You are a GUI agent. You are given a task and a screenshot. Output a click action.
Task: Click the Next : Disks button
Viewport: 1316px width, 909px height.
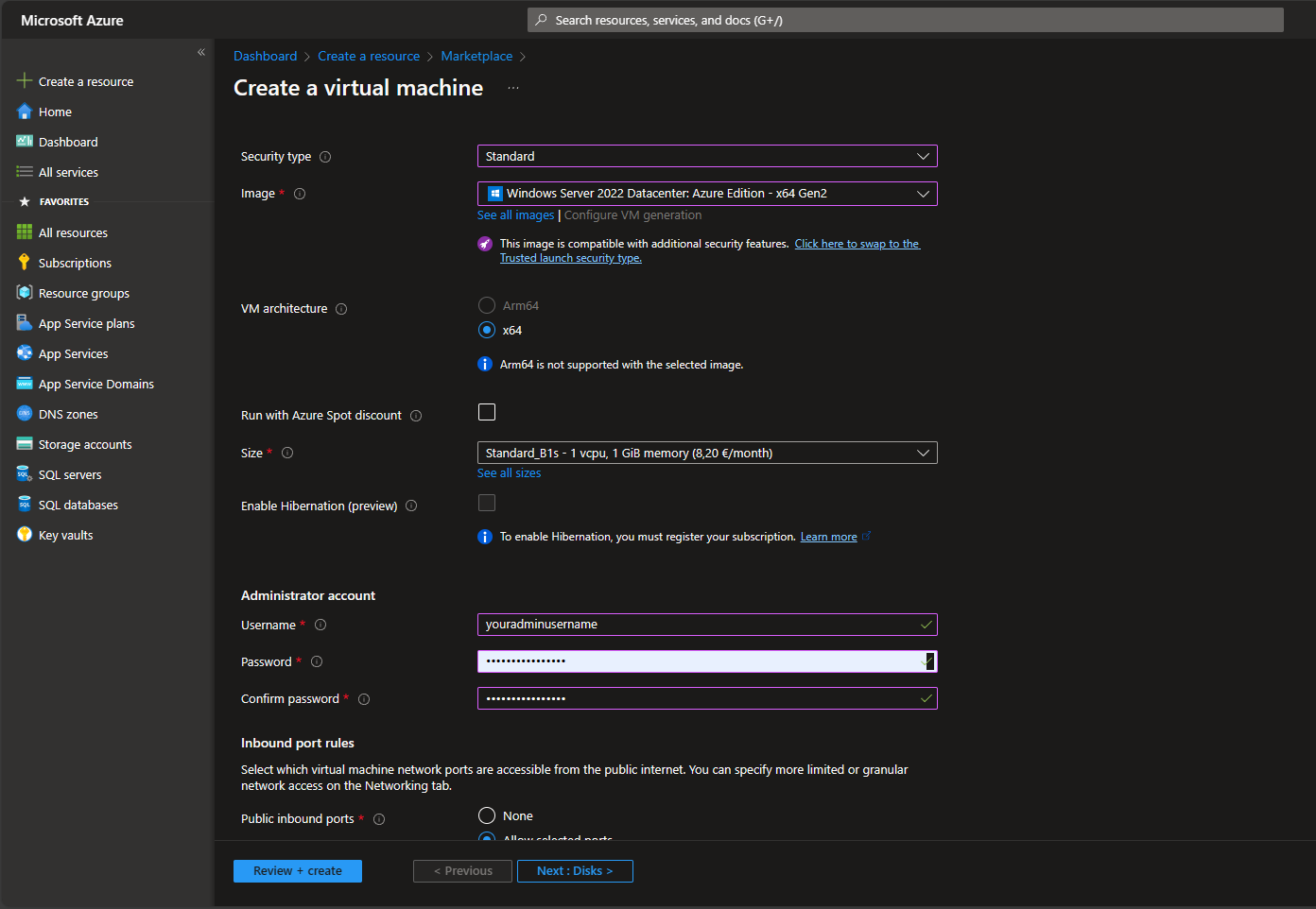(x=575, y=871)
